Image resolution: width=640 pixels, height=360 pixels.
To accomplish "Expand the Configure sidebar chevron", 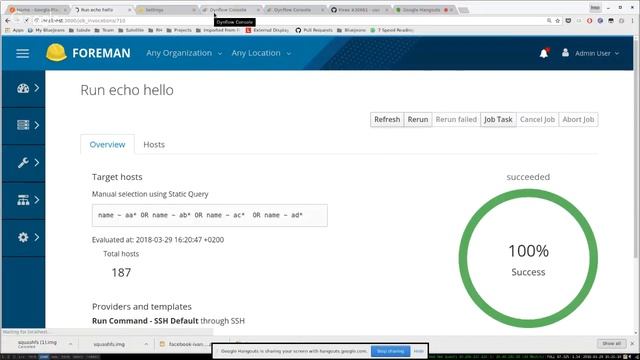I will pos(37,162).
